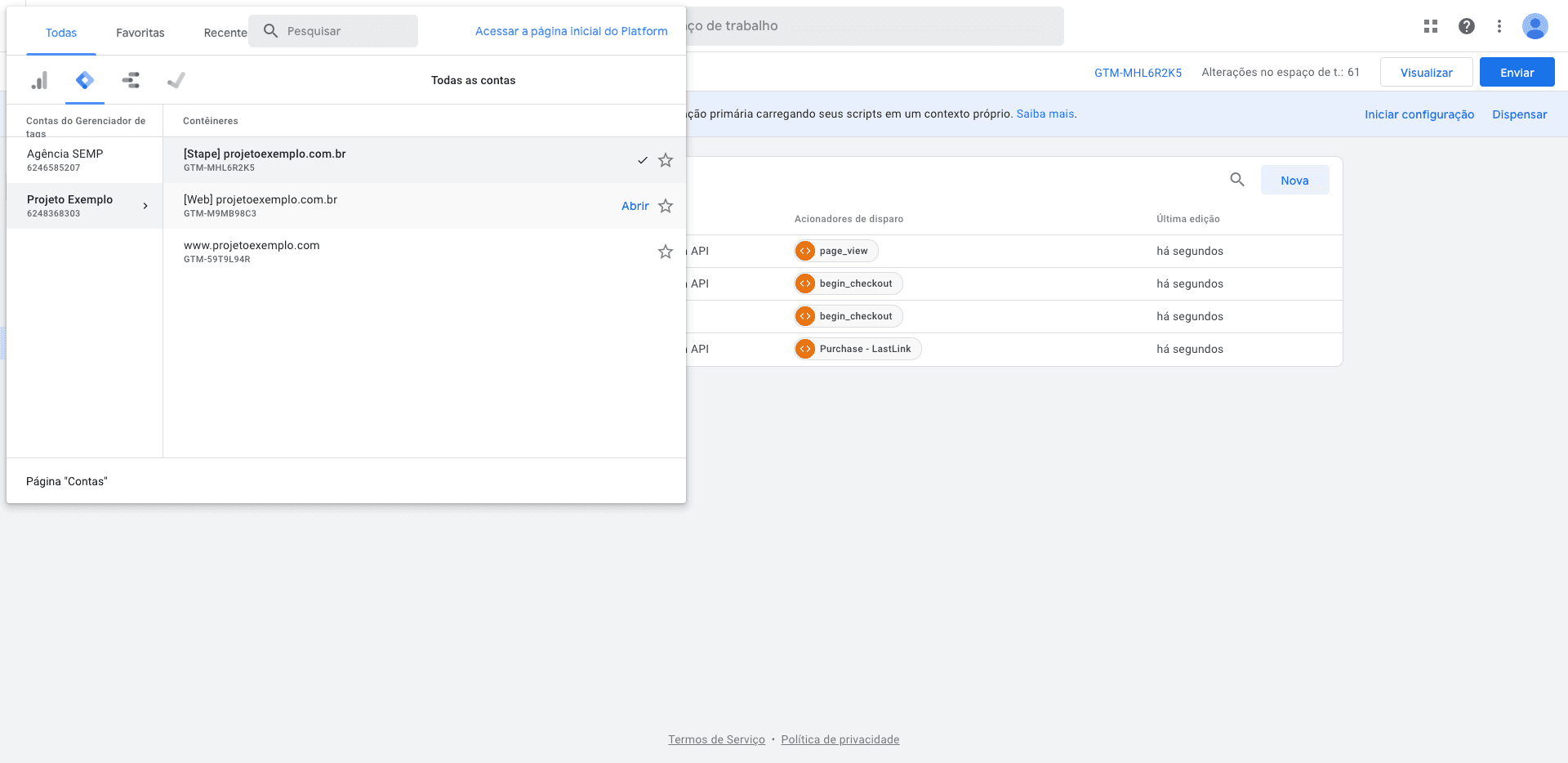The width and height of the screenshot is (1568, 763).
Task: Switch to the Recentes tab
Action: [225, 33]
